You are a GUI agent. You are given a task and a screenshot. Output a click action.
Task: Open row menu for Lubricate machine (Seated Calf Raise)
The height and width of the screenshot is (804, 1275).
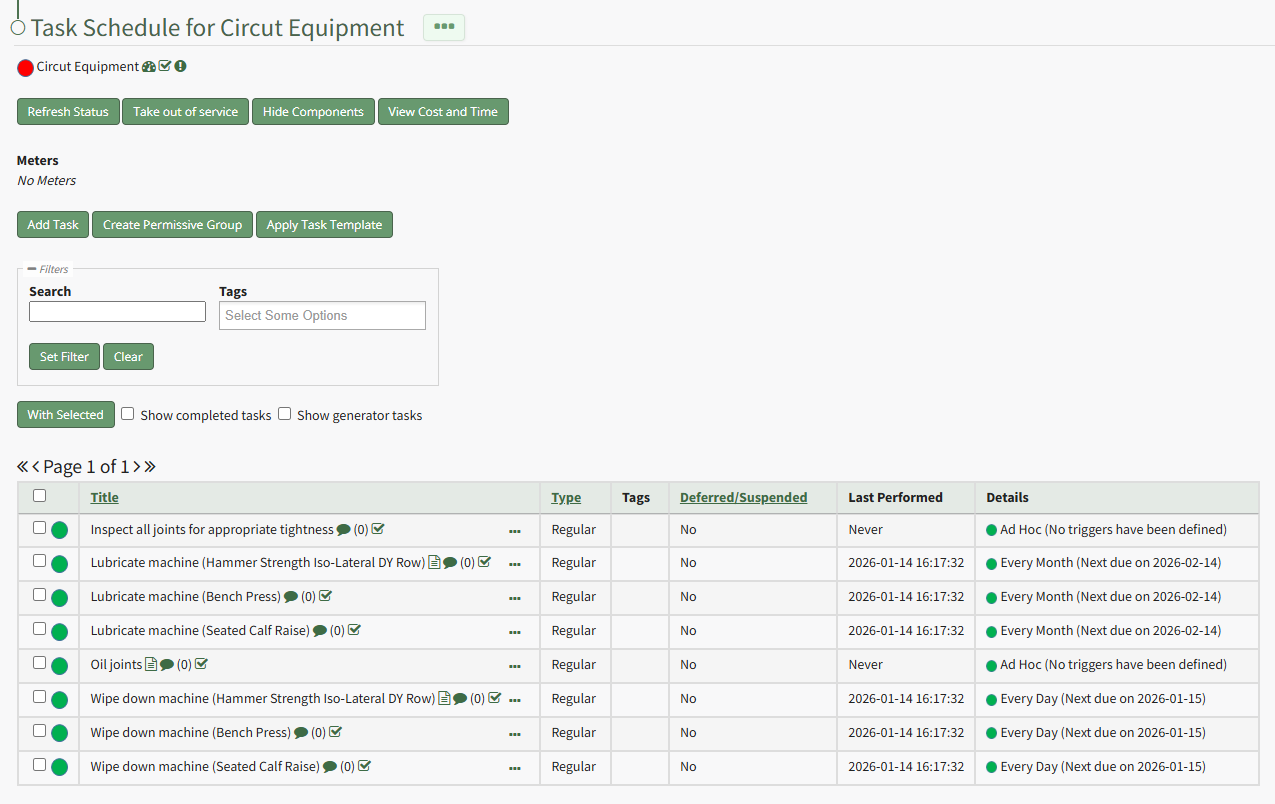[515, 632]
